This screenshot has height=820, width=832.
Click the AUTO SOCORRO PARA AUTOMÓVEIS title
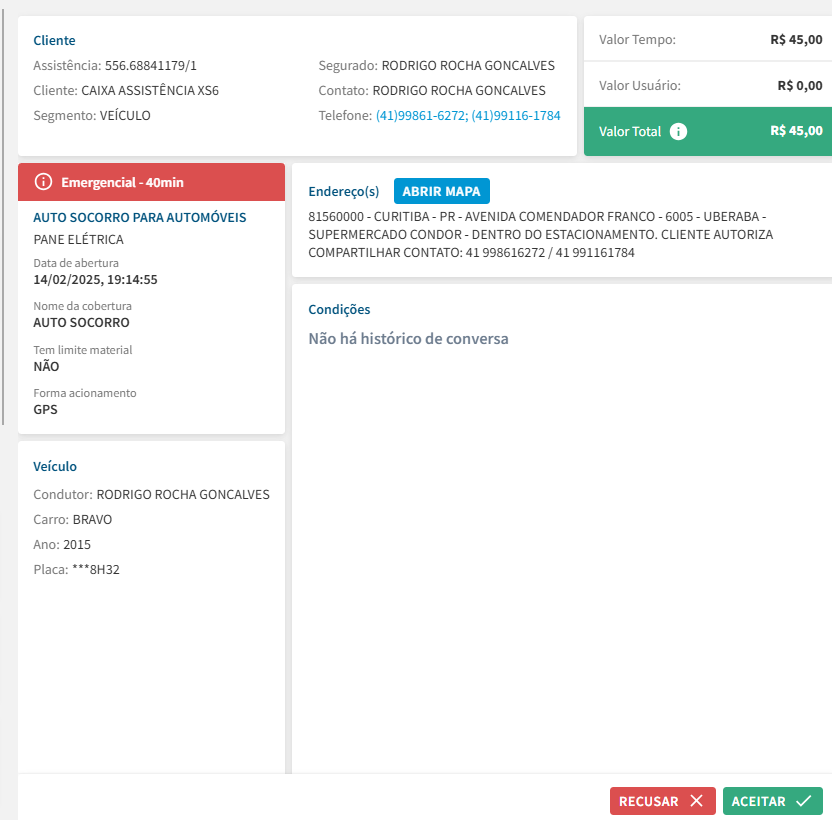click(x=140, y=217)
